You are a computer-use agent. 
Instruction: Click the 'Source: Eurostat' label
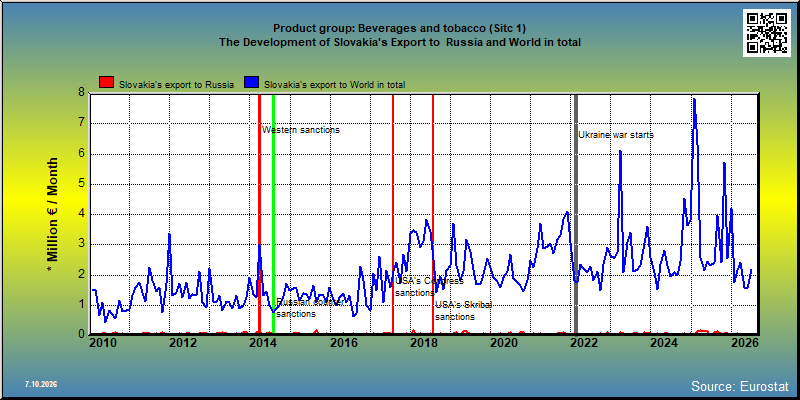coord(740,385)
